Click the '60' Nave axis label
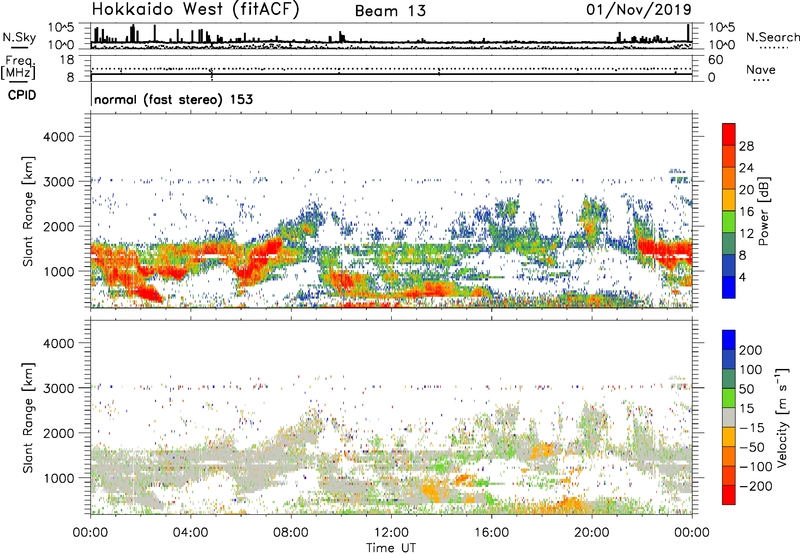This screenshot has width=800, height=554. click(715, 60)
